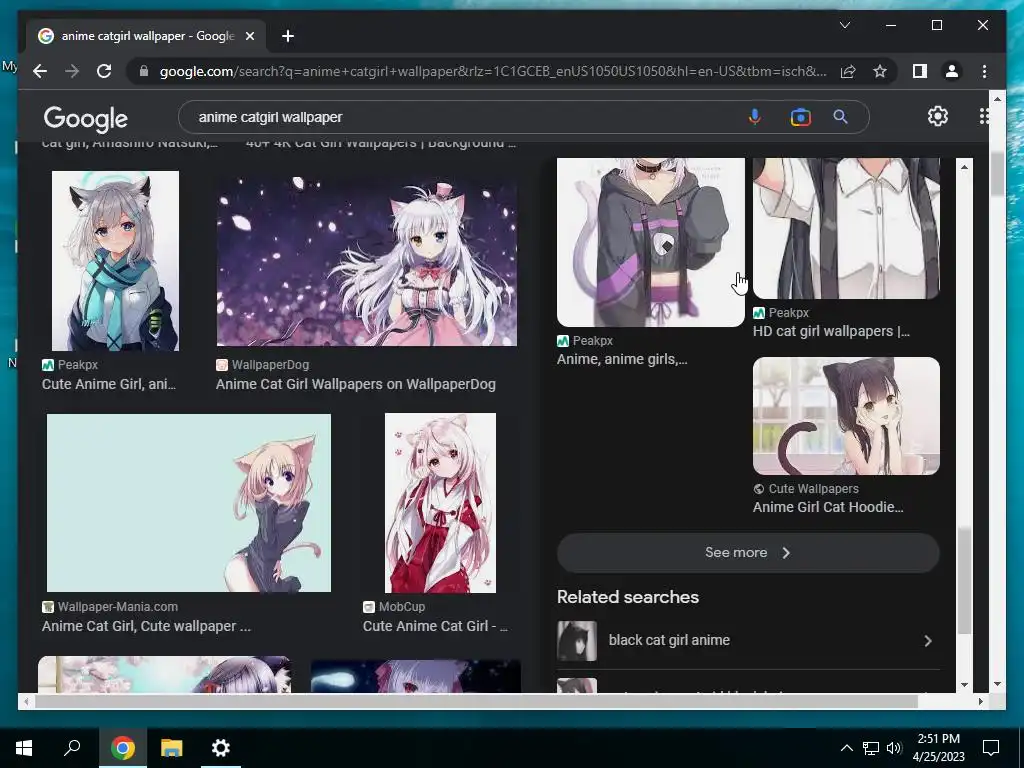
Task: Open the Chrome profile icon
Action: click(952, 71)
